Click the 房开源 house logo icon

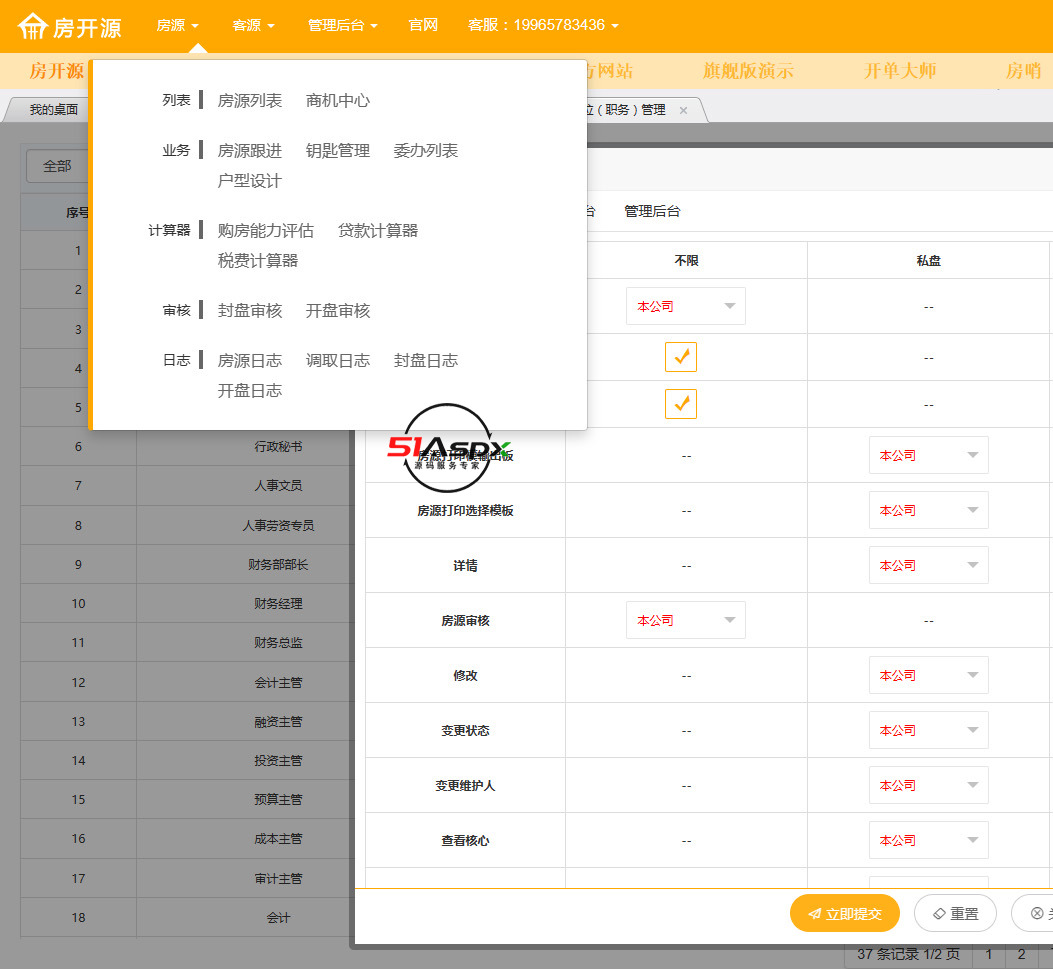[32, 26]
